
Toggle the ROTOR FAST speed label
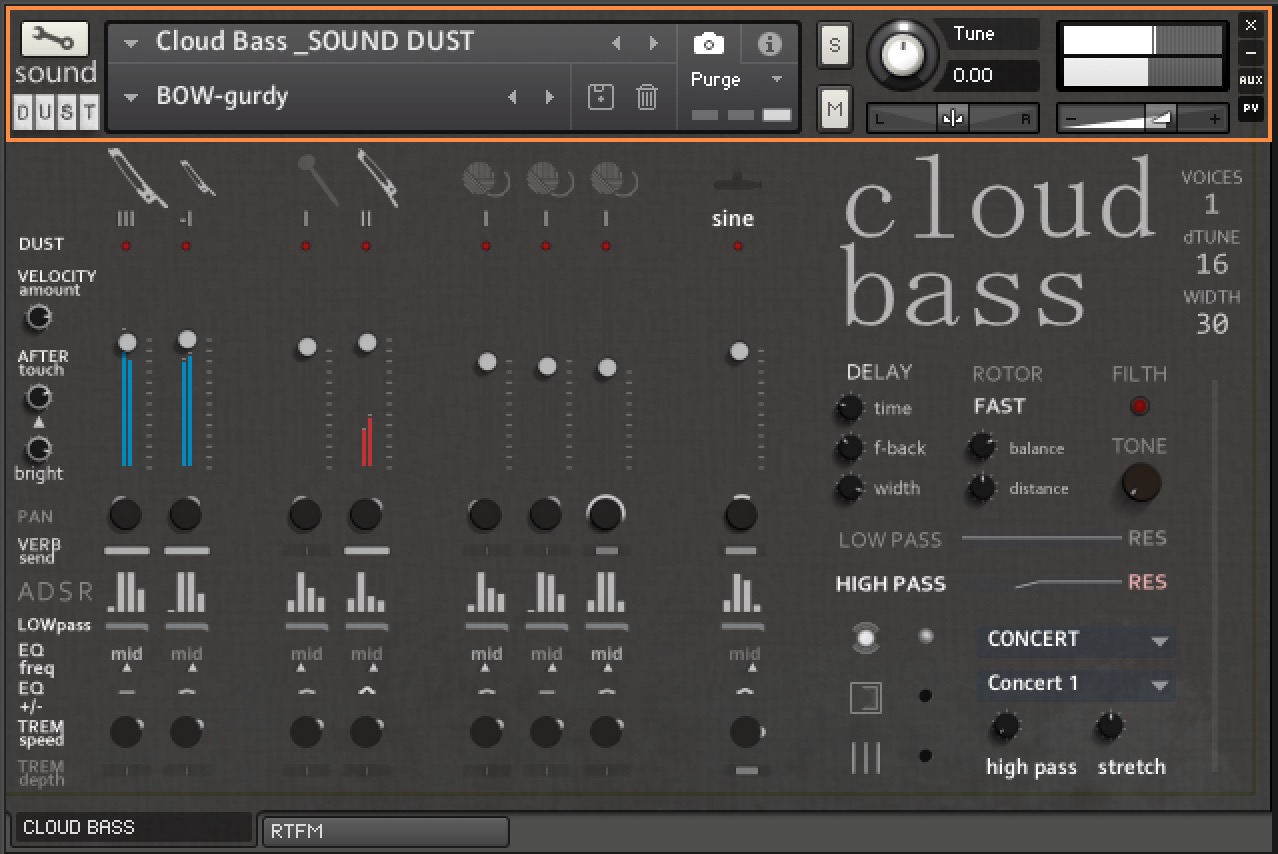coord(999,406)
